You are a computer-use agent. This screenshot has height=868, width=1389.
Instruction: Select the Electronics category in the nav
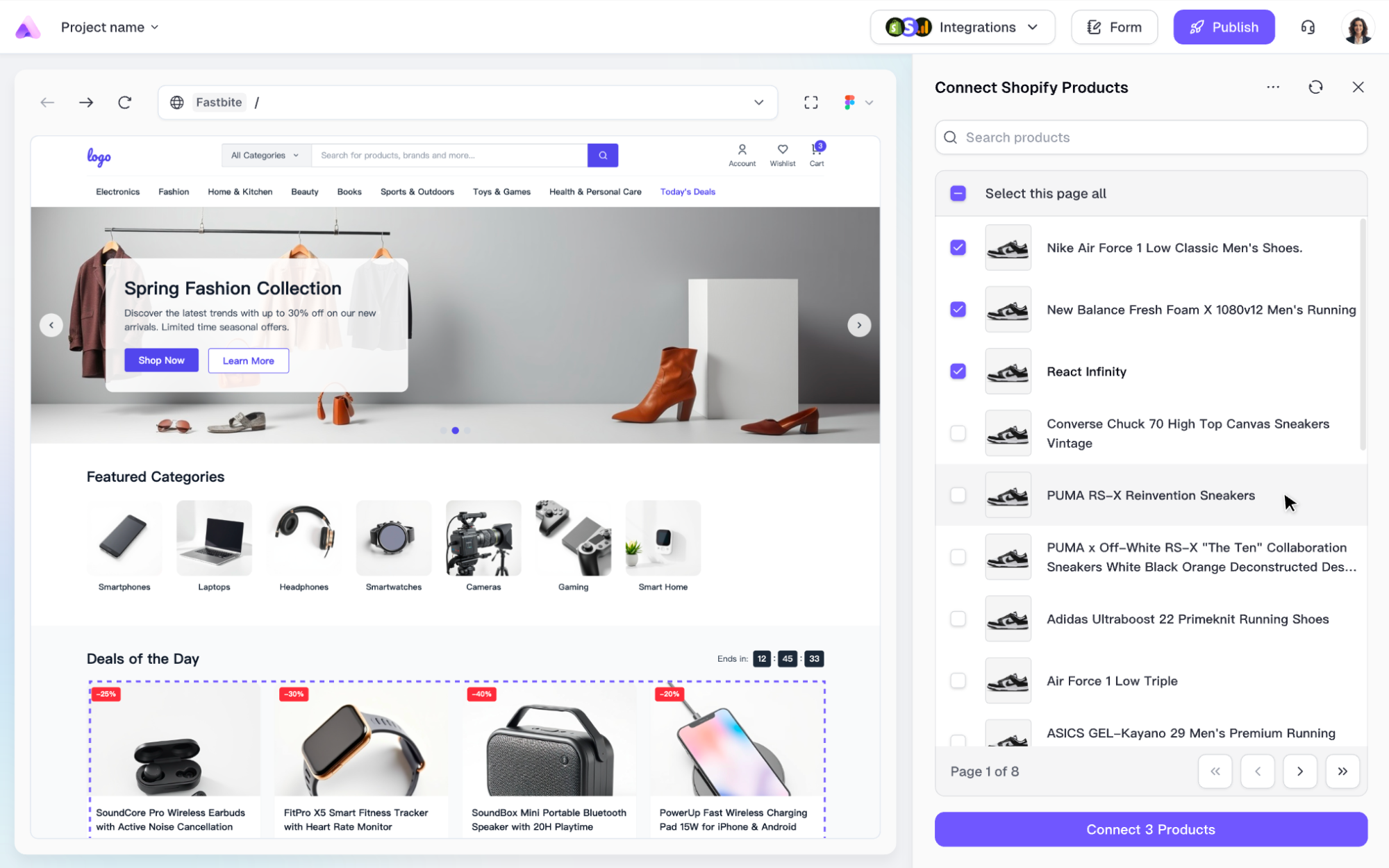(x=117, y=192)
